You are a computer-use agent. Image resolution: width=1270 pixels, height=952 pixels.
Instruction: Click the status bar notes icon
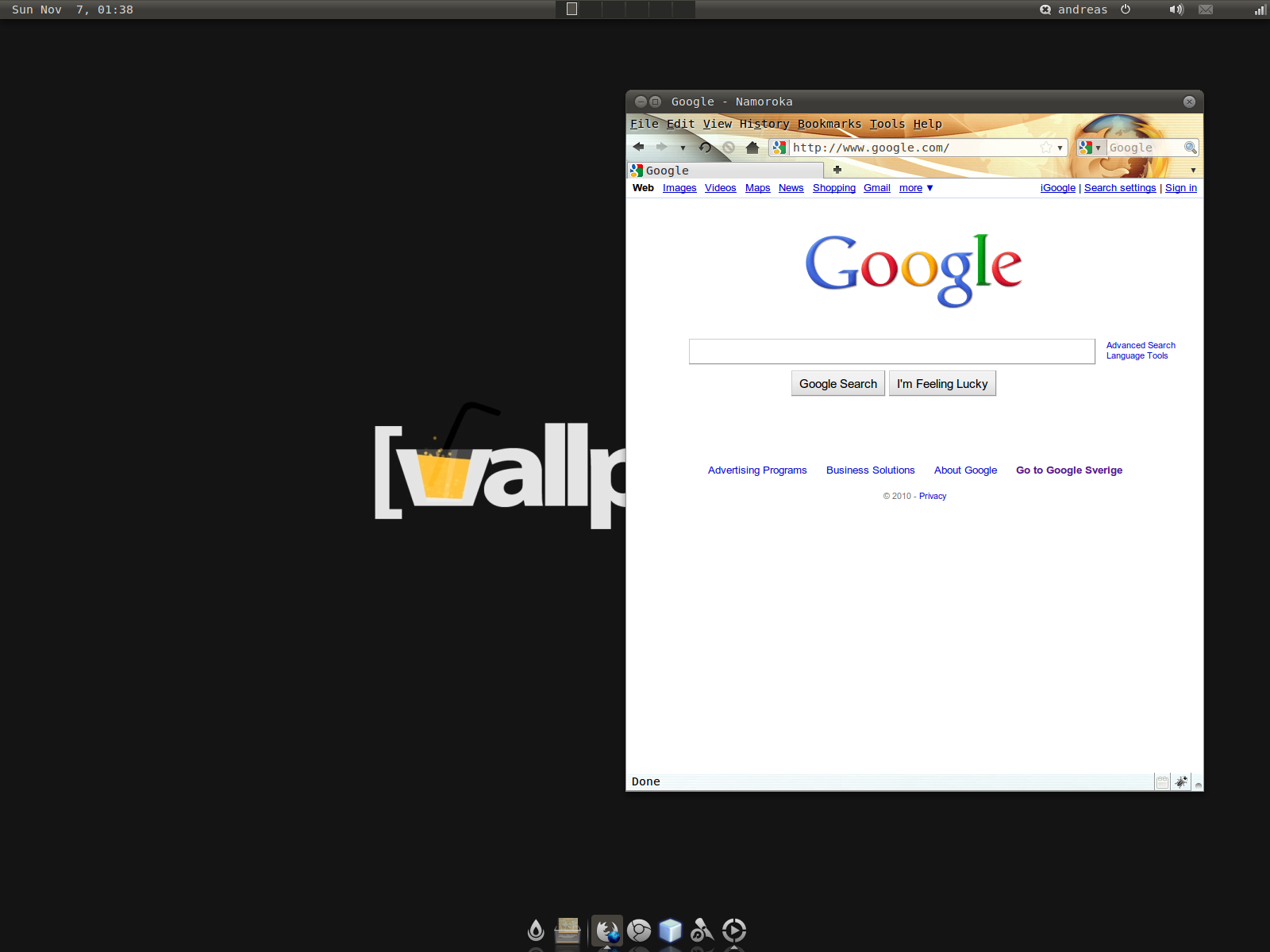[x=1162, y=782]
